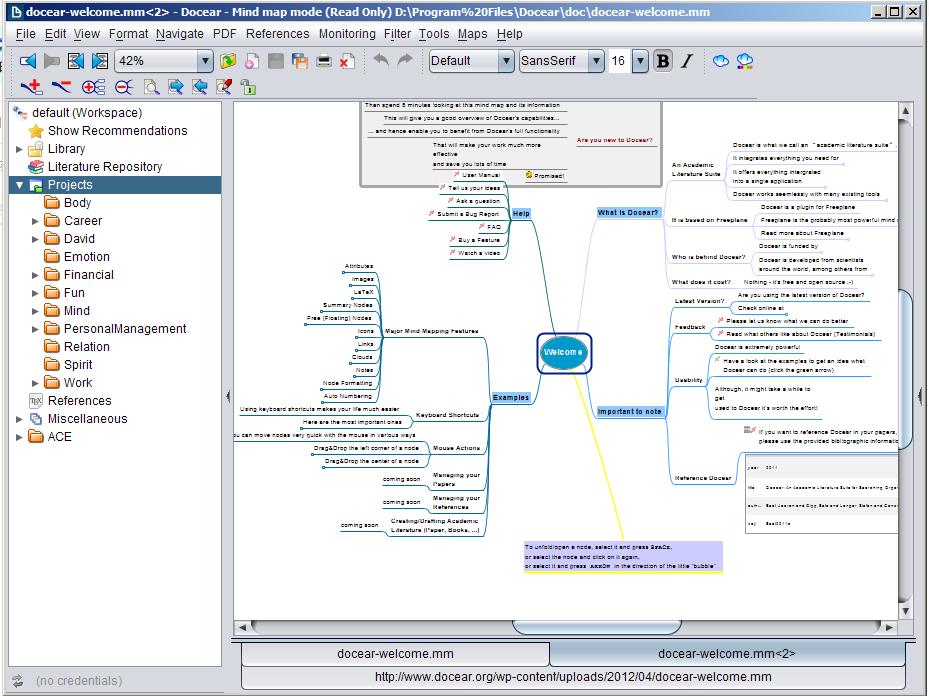This screenshot has height=696, width=929.
Task: Open the SansSerif font dropdown
Action: 596,61
